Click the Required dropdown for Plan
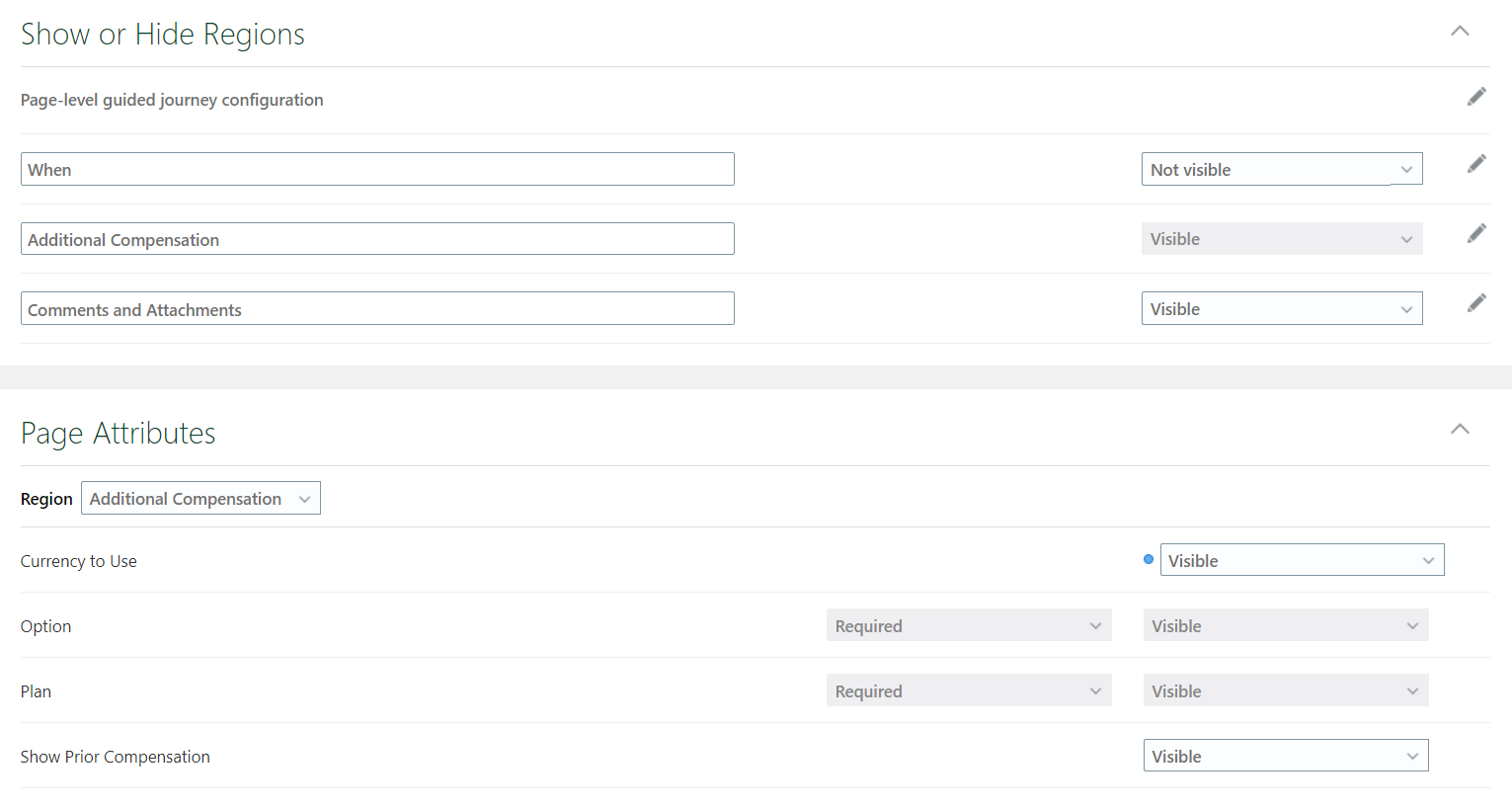The image size is (1512, 810). 968,689
